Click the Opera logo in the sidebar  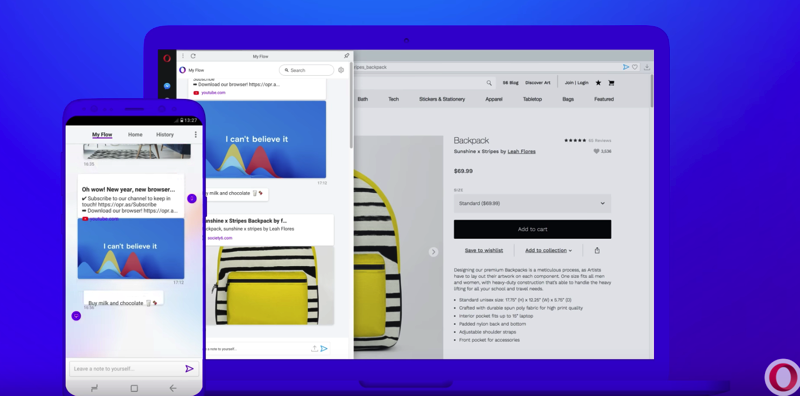(167, 58)
